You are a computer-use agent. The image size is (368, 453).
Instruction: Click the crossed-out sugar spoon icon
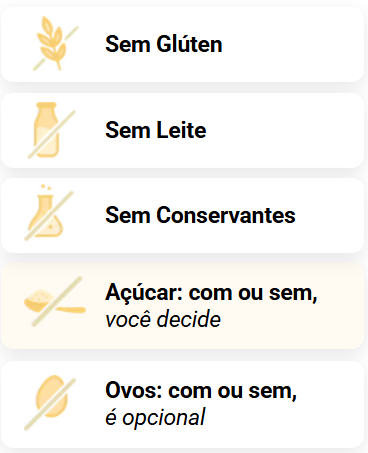(x=55, y=302)
